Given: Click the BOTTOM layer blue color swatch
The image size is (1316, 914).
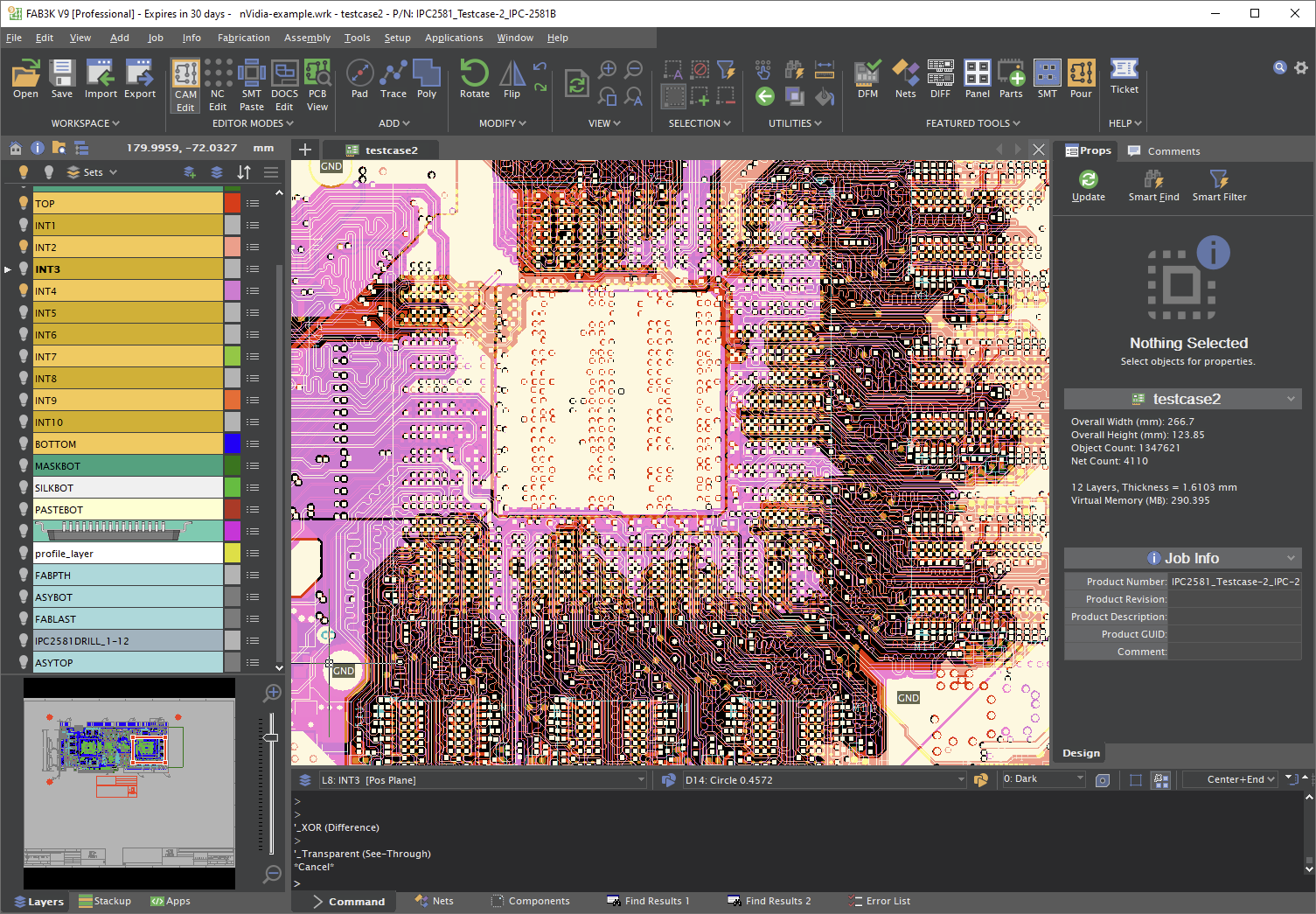Looking at the screenshot, I should [233, 443].
